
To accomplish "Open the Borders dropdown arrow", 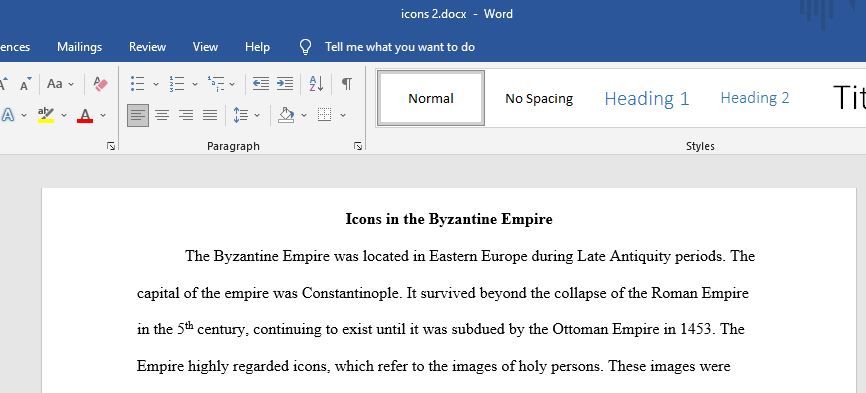I will tap(343, 115).
